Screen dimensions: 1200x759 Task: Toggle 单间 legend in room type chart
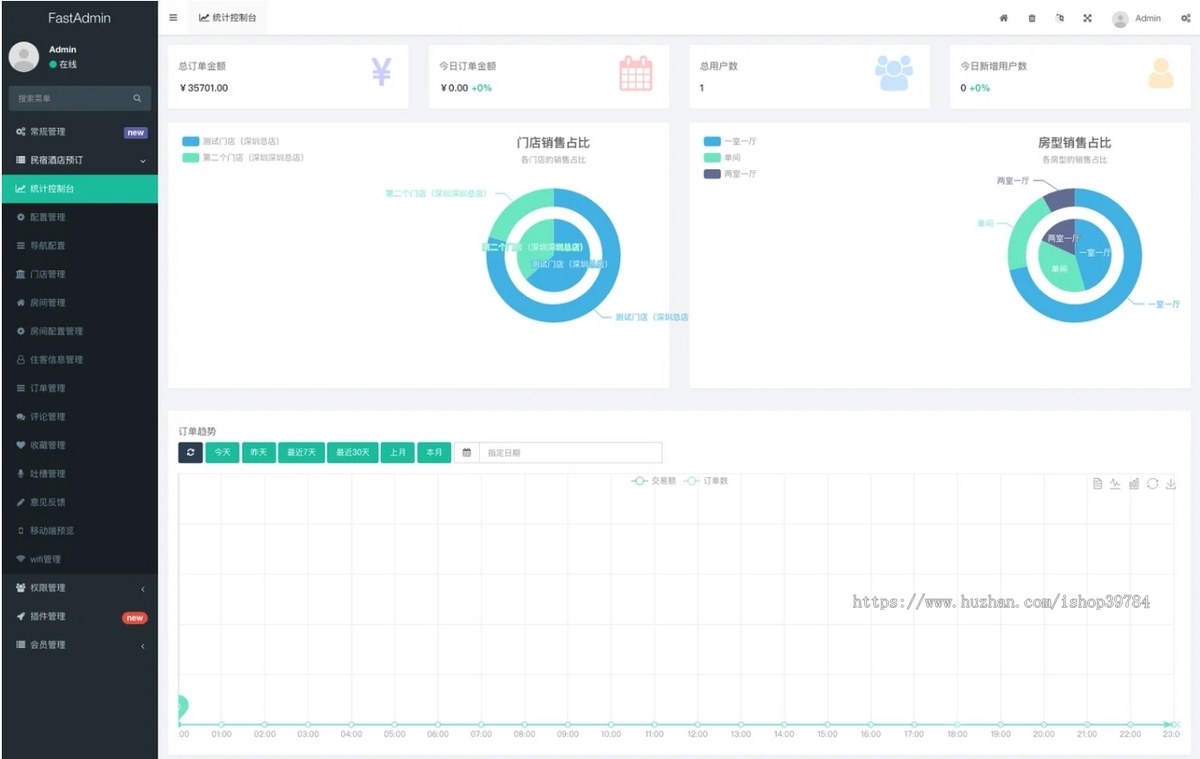click(x=723, y=158)
